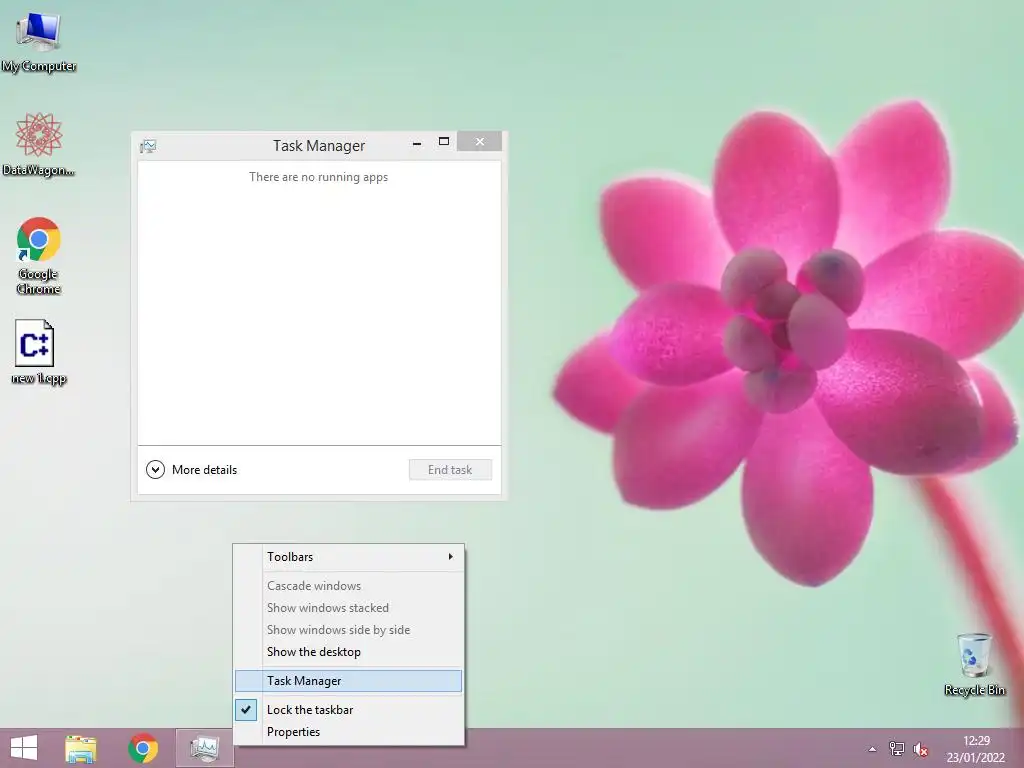
Task: Click the Task Manager taskbar button
Action: [x=204, y=748]
